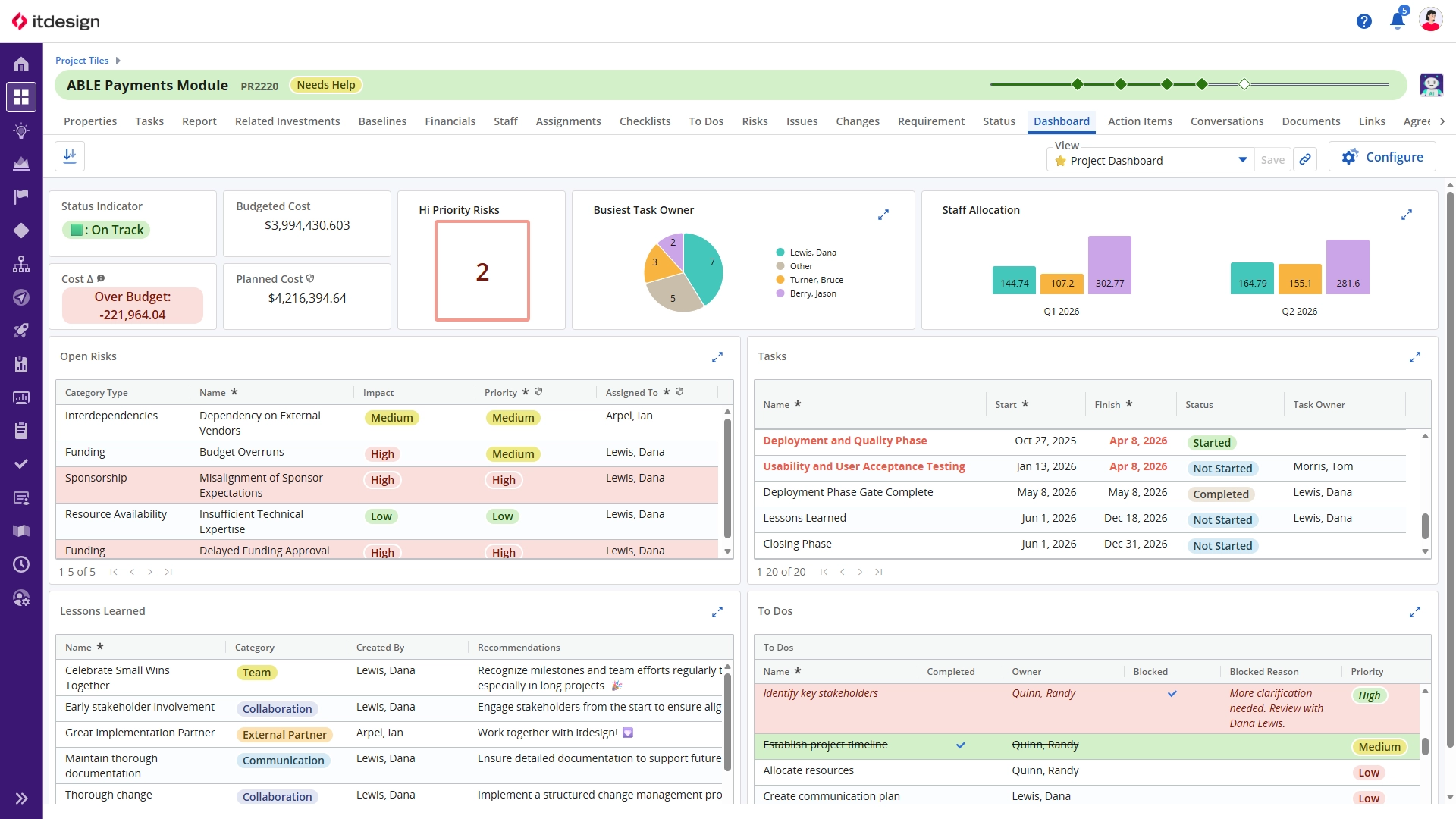Open the Deployment and Quality Phase task
Screen dimensions: 1456x819
coord(845,441)
